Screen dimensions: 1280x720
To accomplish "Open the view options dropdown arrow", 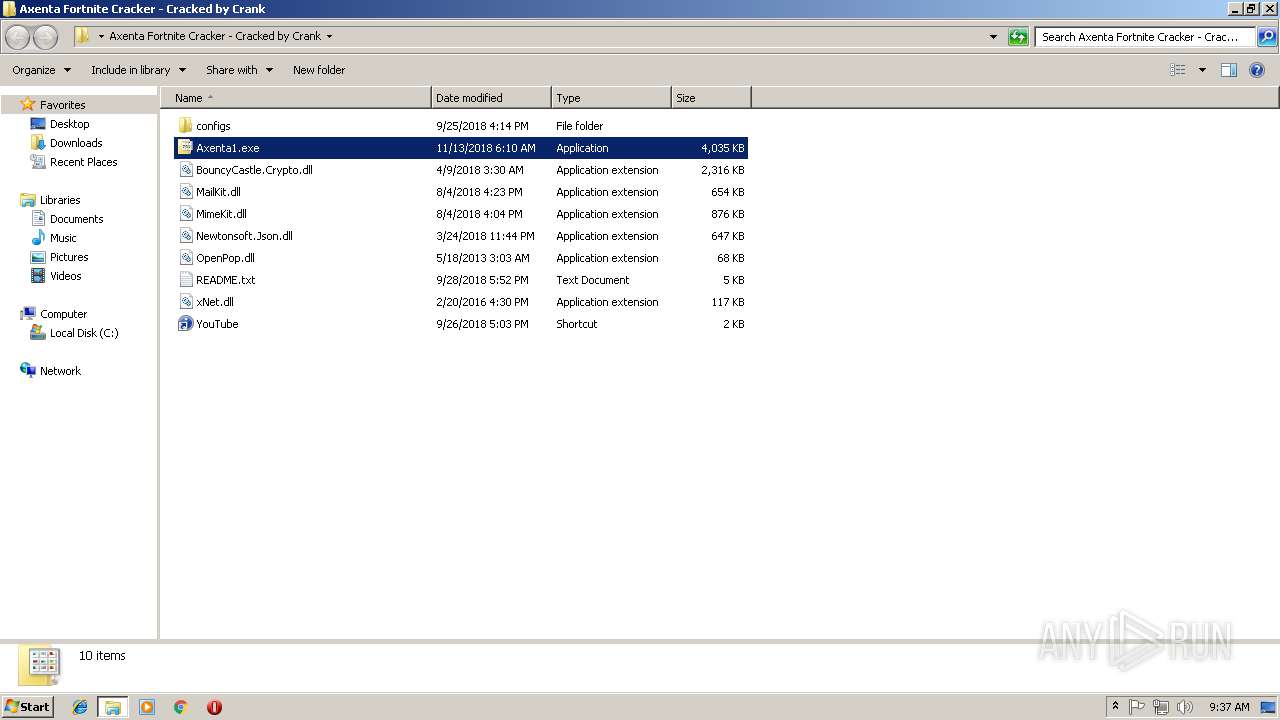I will point(1202,70).
